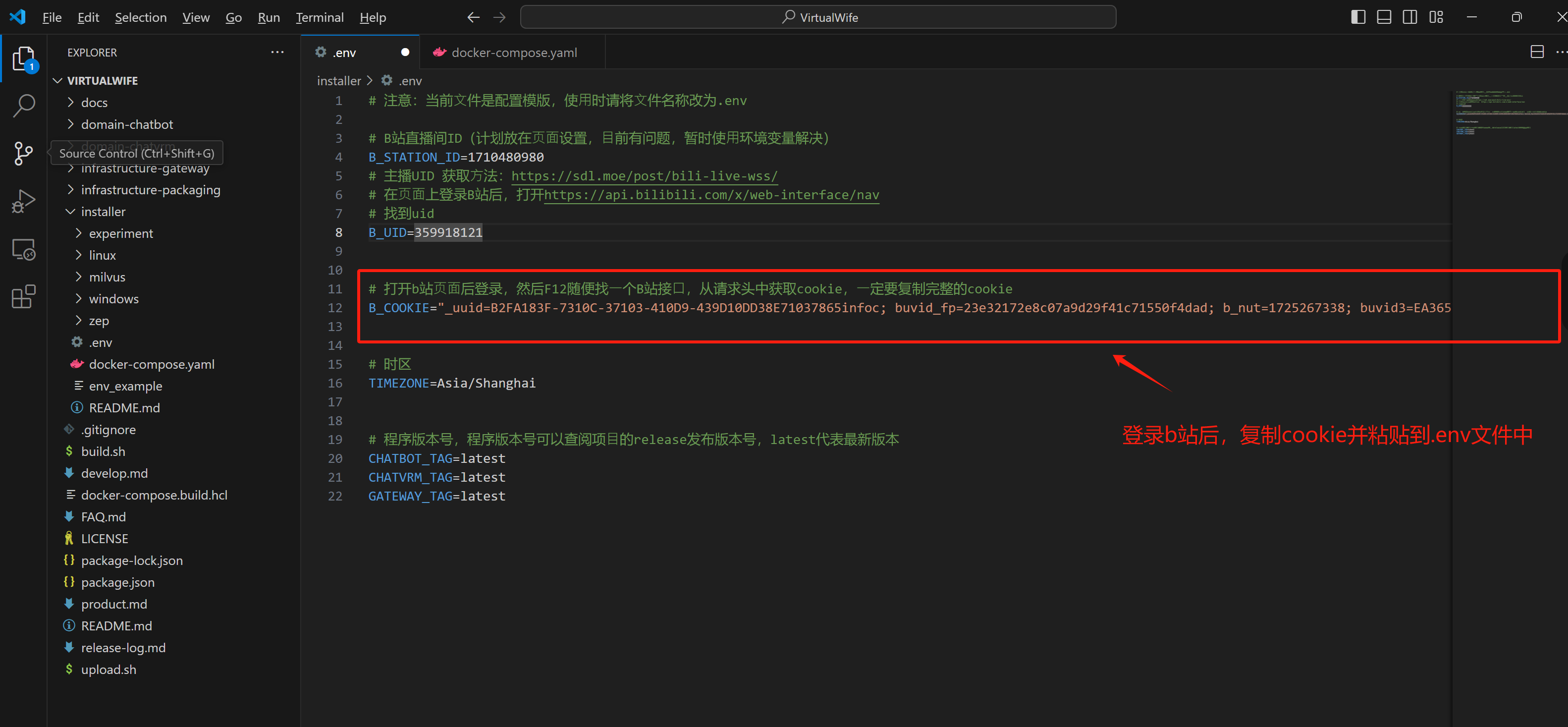The image size is (1568, 727).
Task: Open the Source Control view icon
Action: 23,153
